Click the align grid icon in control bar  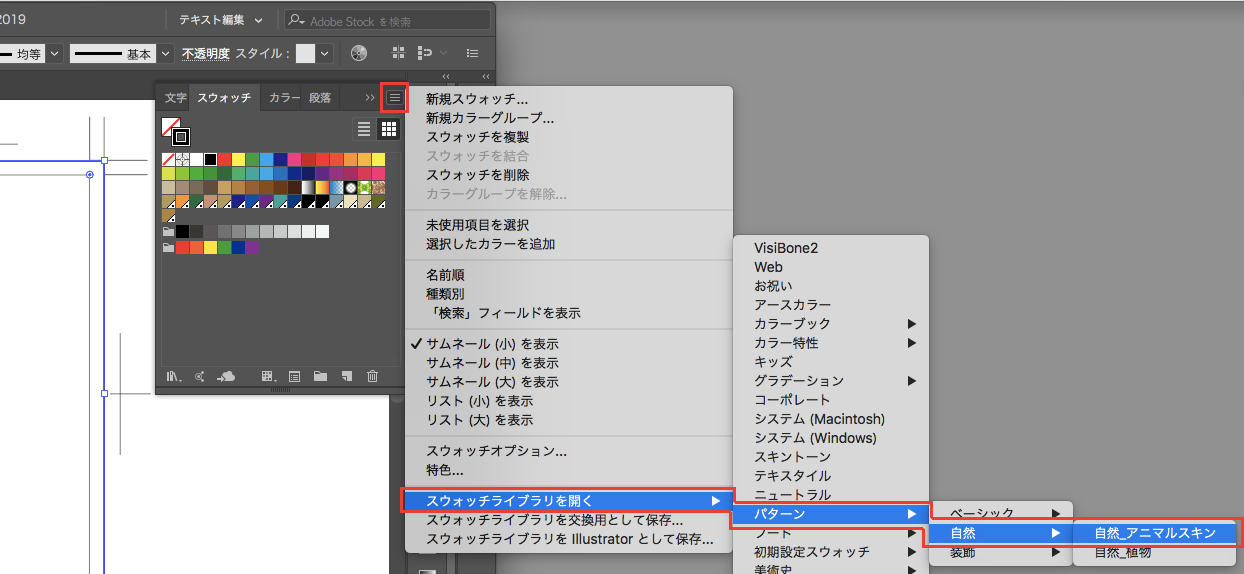398,53
